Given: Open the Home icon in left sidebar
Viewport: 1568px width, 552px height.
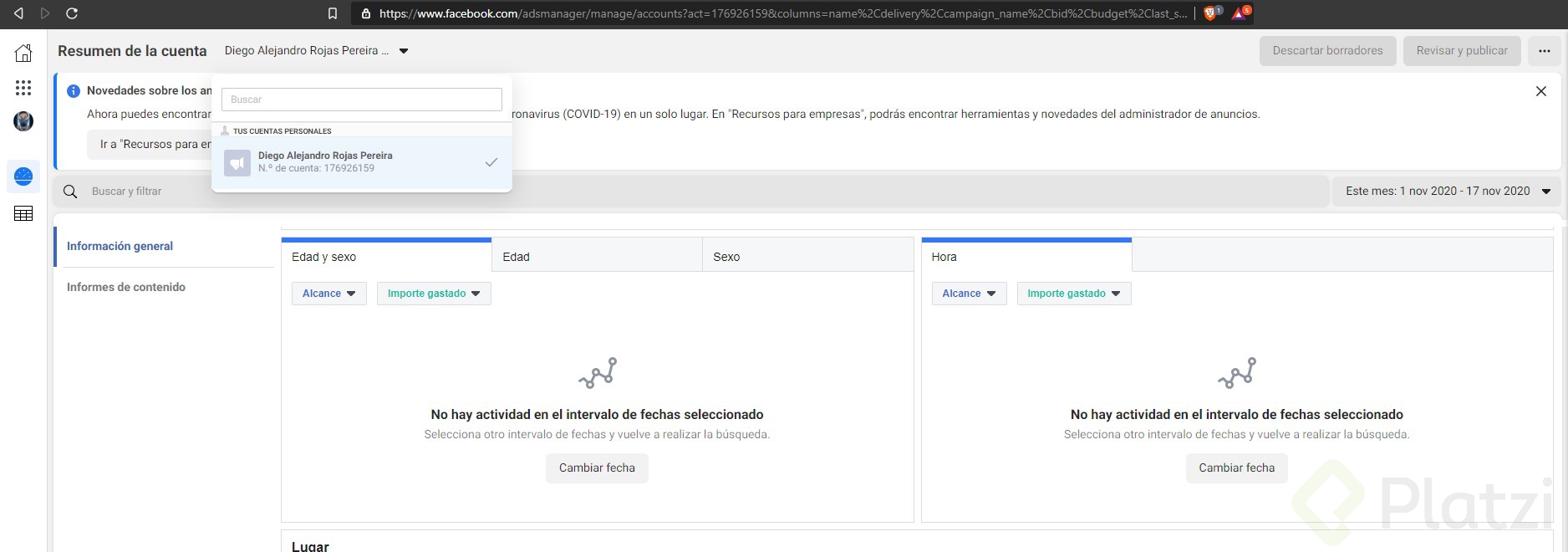Looking at the screenshot, I should [23, 53].
